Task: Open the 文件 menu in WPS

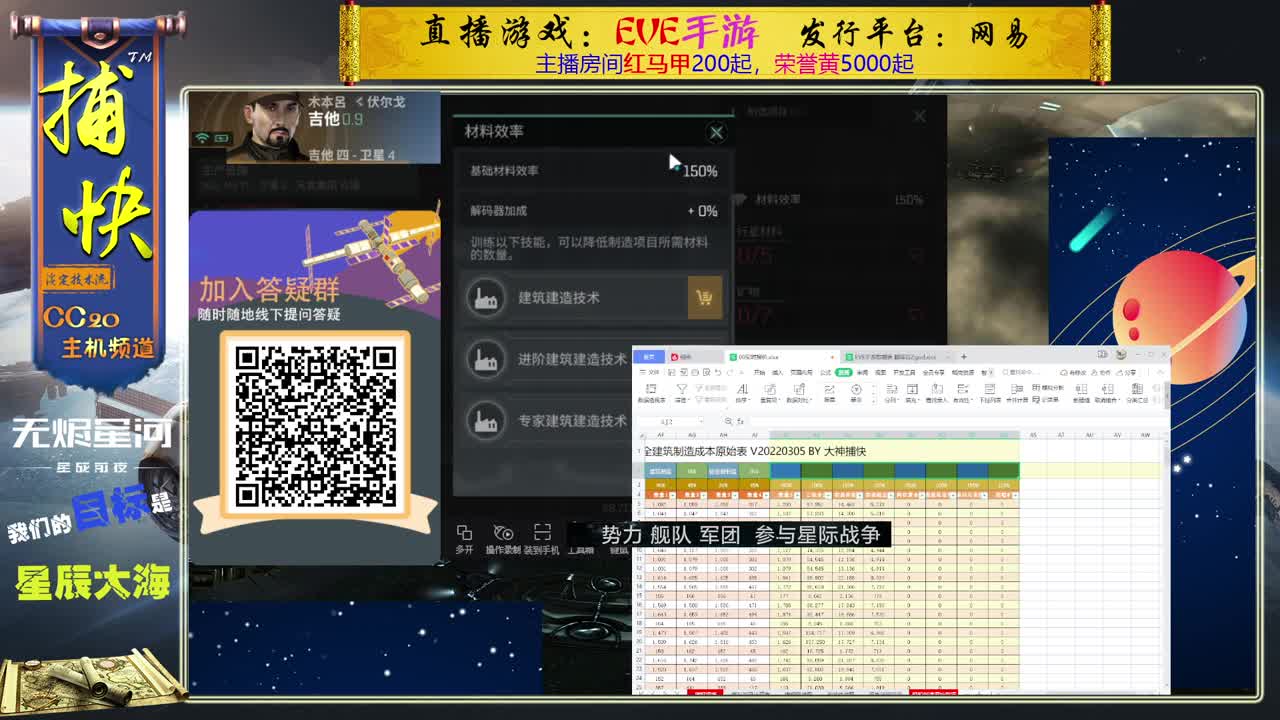Action: (652, 372)
